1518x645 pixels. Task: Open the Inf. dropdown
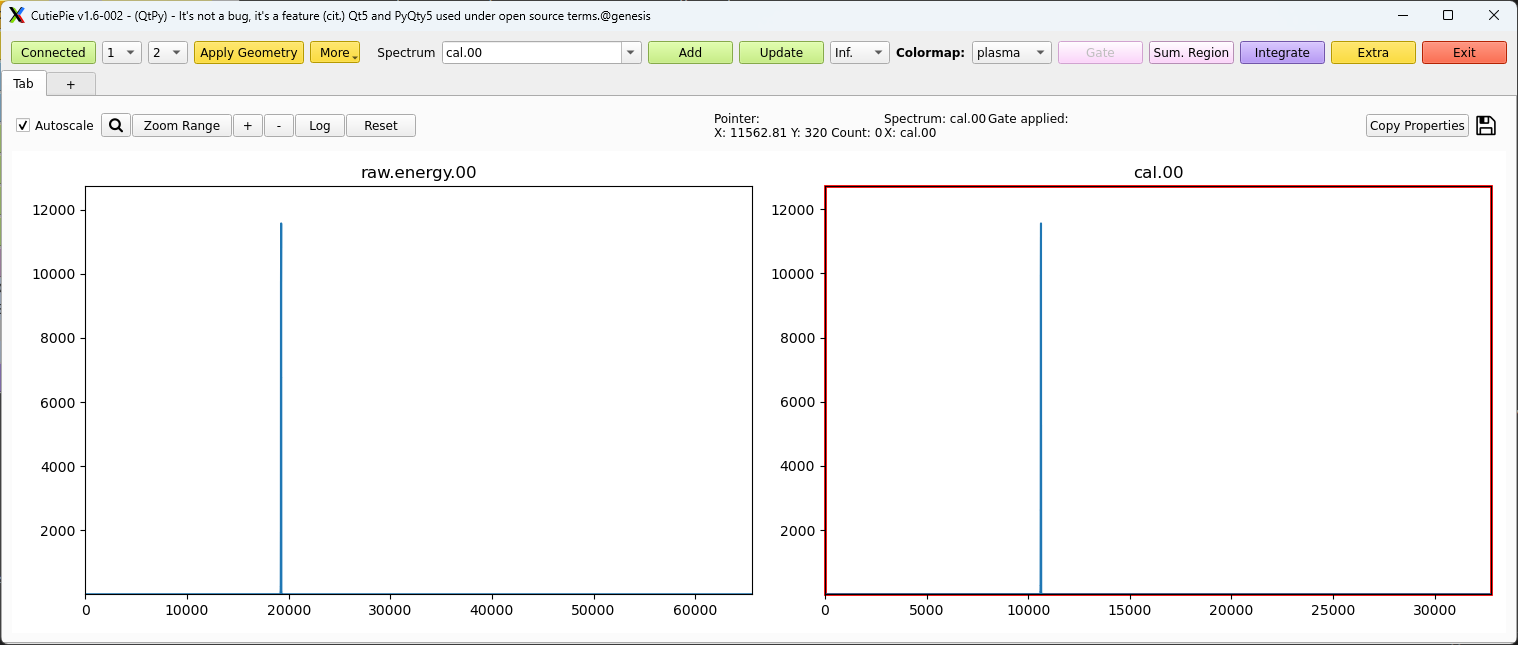(x=859, y=53)
